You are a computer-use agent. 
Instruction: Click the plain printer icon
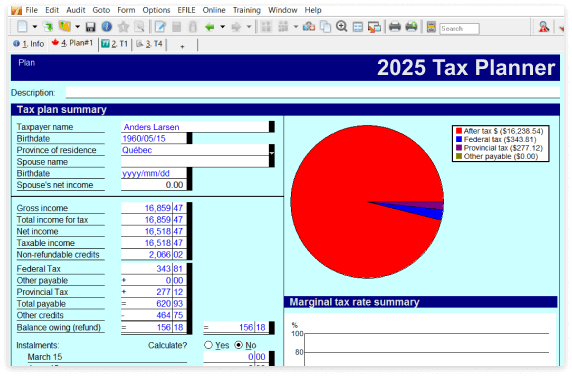[x=395, y=27]
